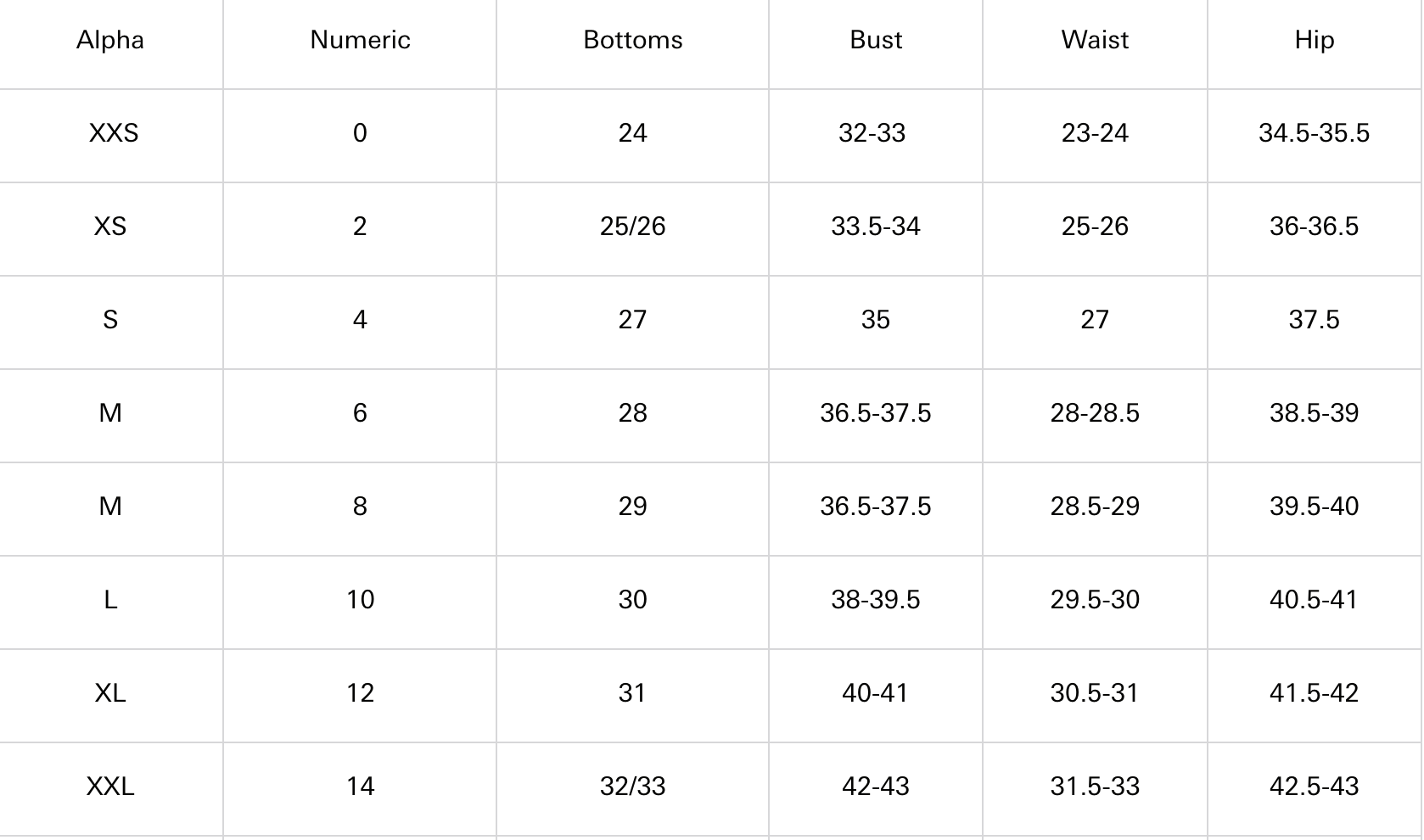Screen dimensions: 1424x840
Task: Click the Hip column header
Action: click(1314, 40)
